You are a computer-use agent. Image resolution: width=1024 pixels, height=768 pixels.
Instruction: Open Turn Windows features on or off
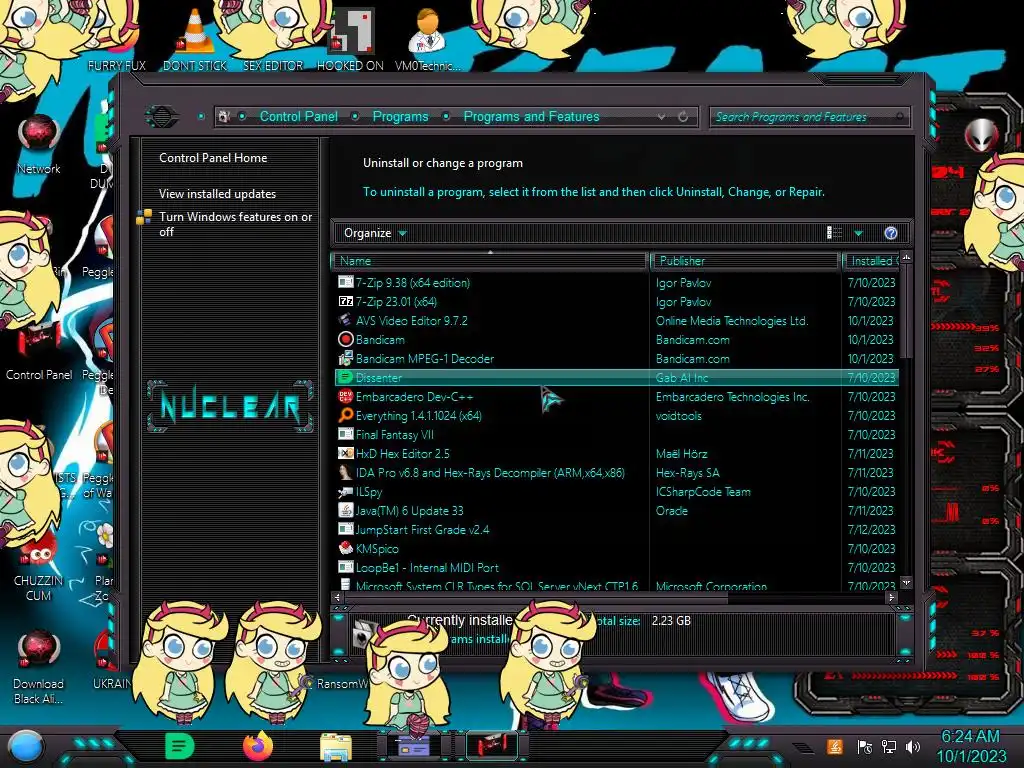[235, 224]
